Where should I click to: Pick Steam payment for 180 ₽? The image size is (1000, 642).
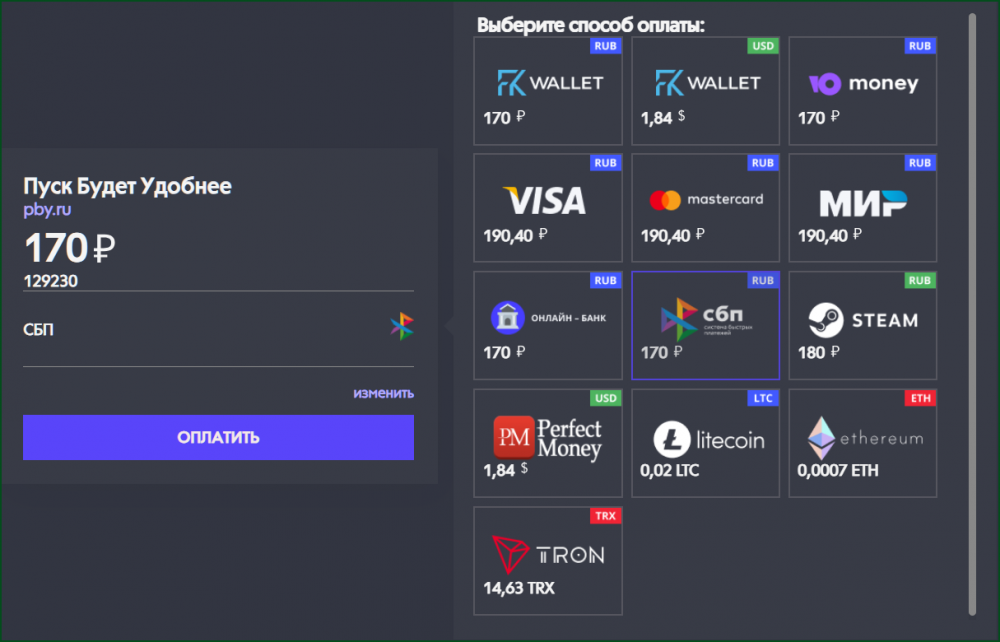[863, 326]
